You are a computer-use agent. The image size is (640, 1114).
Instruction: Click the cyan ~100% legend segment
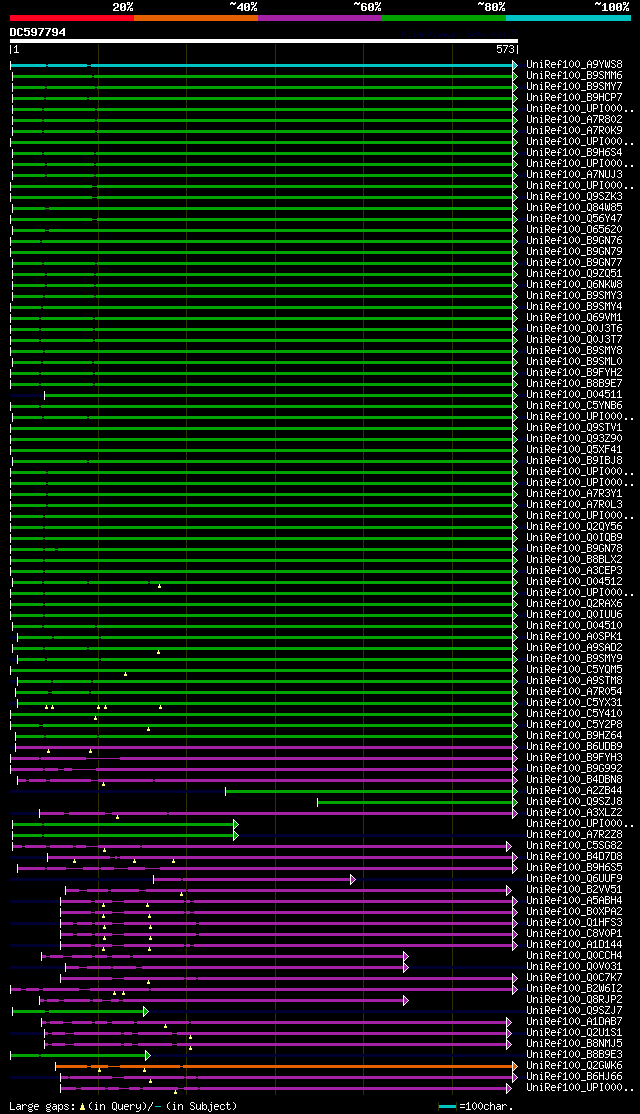[x=568, y=18]
